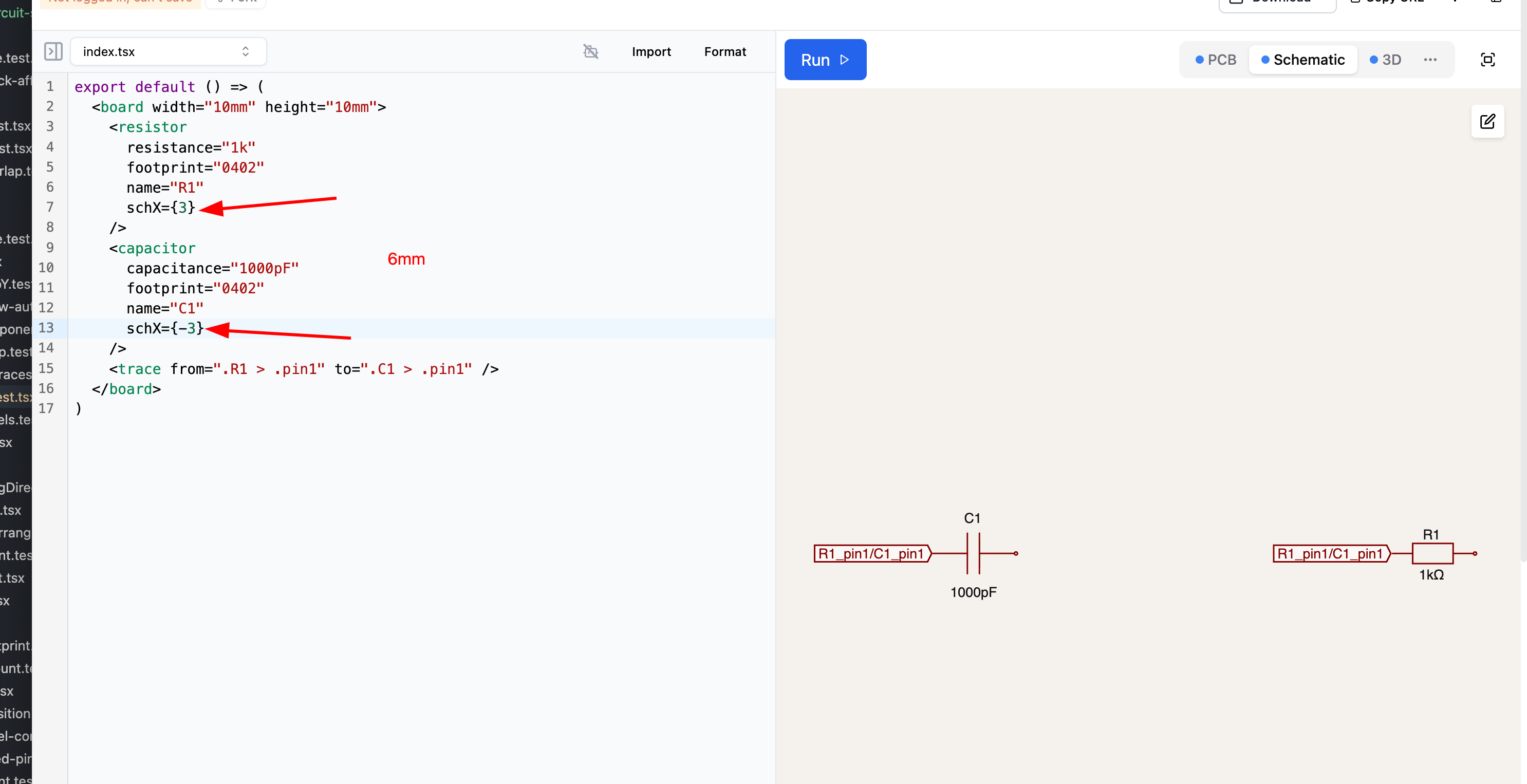The image size is (1527, 784).
Task: Click the fullscreen preview icon
Action: pyautogui.click(x=1487, y=60)
